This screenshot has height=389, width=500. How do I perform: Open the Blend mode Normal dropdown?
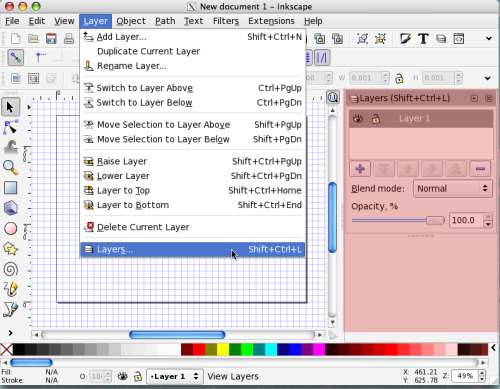(452, 189)
